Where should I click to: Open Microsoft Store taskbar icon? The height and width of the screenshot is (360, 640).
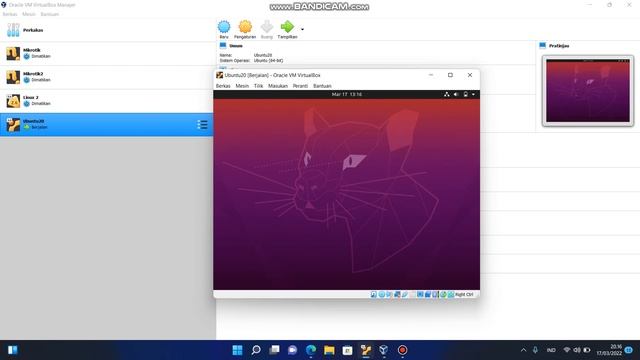pos(347,350)
